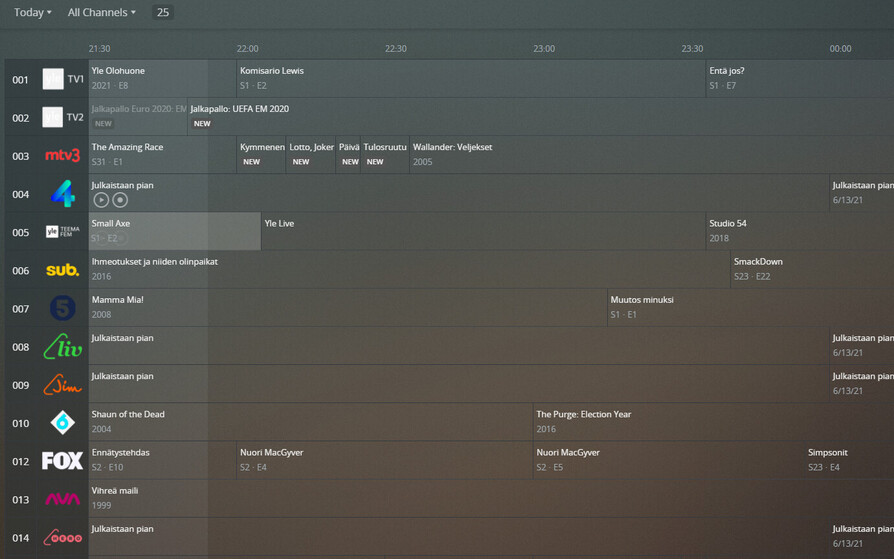Jump to the 23:00 time marker
This screenshot has height=559, width=894.
pos(544,48)
